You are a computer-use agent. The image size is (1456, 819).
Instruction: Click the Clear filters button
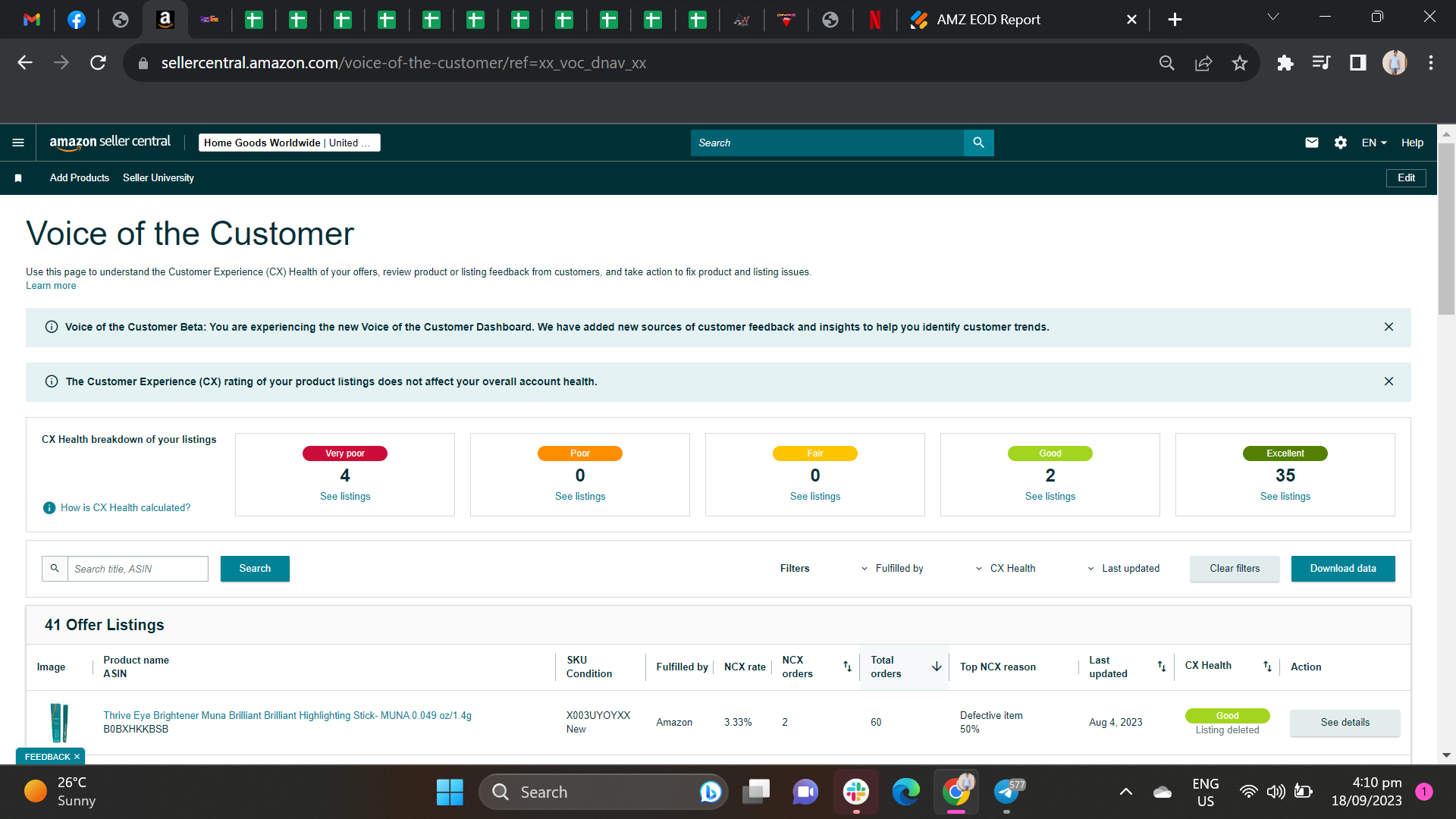tap(1235, 569)
